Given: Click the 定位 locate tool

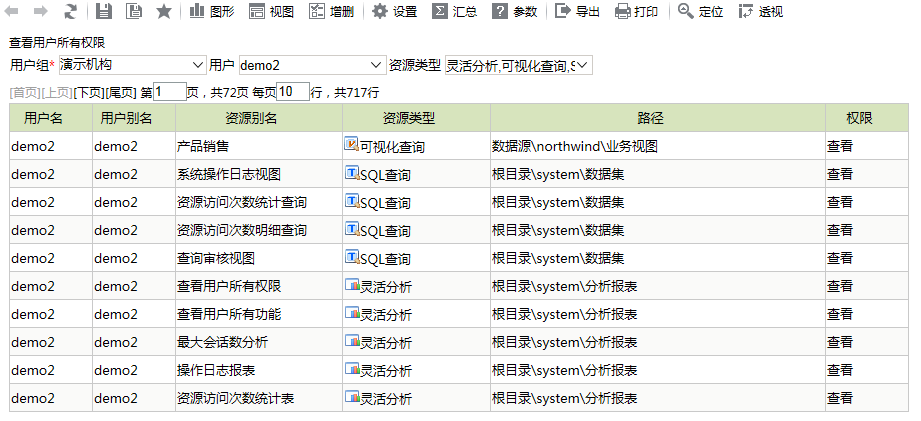Looking at the screenshot, I should tap(700, 11).
